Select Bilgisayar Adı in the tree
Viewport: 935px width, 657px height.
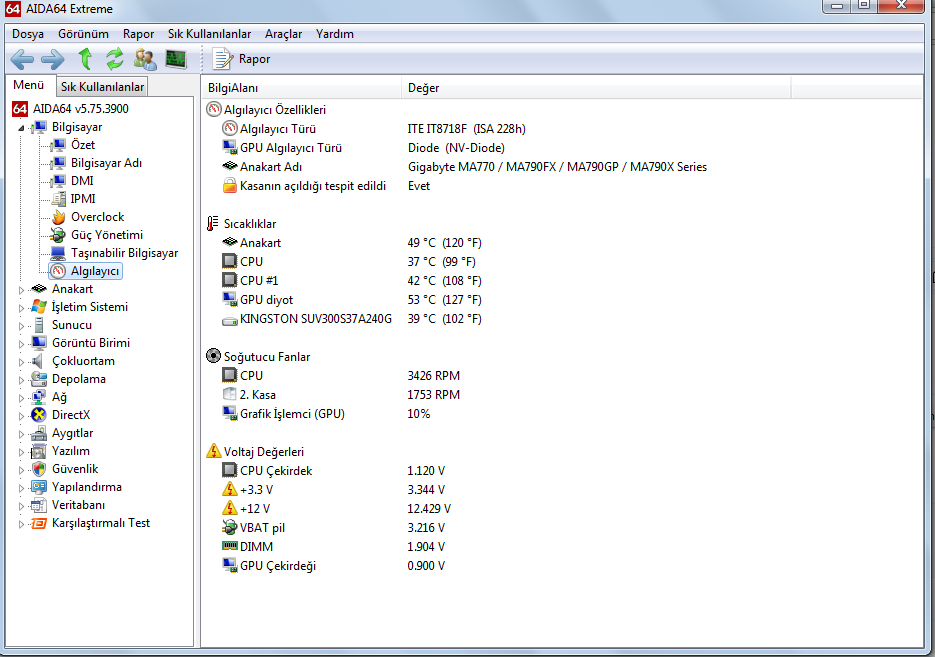pyautogui.click(x=106, y=163)
